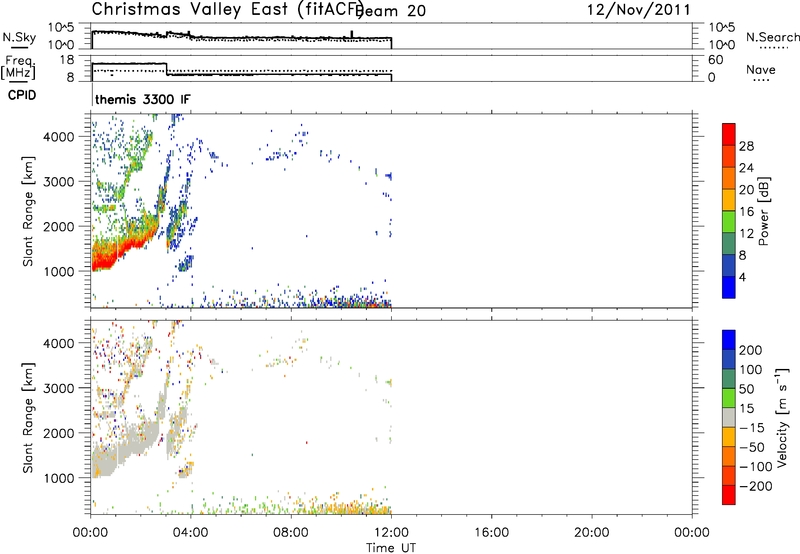
Task: Click the solid frequency line step near 03:00
Action: (167, 69)
